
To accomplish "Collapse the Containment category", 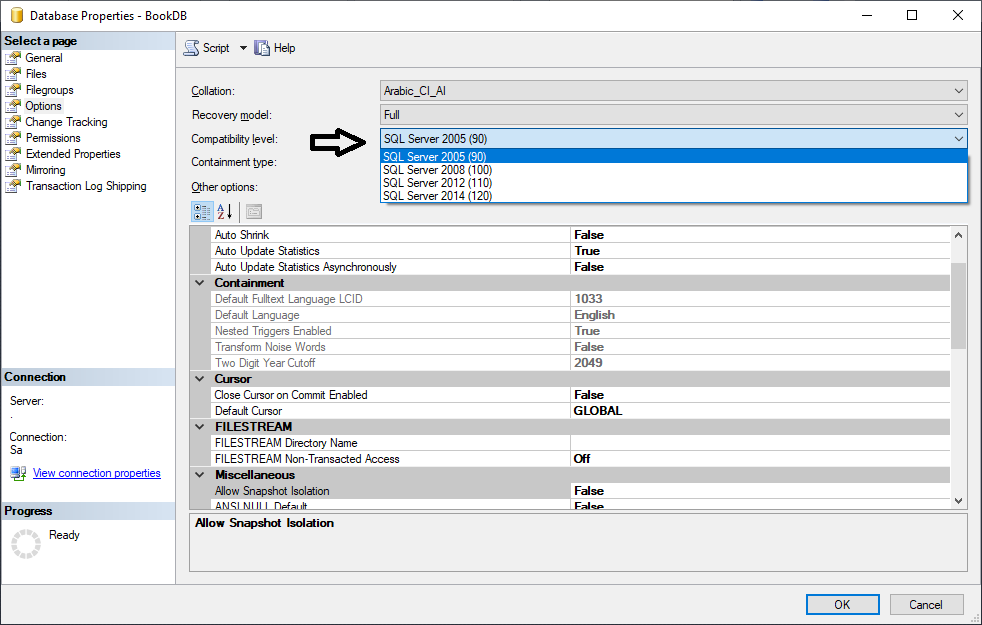I will point(200,283).
